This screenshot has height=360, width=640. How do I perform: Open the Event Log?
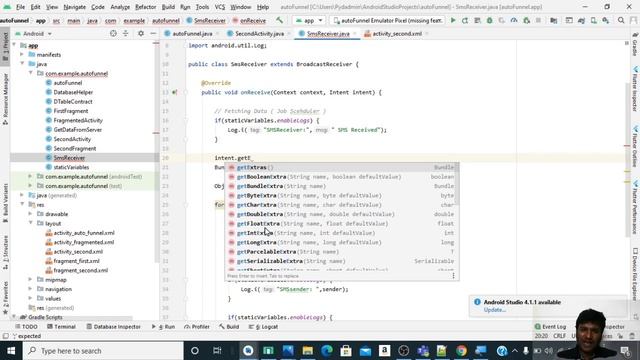550,327
